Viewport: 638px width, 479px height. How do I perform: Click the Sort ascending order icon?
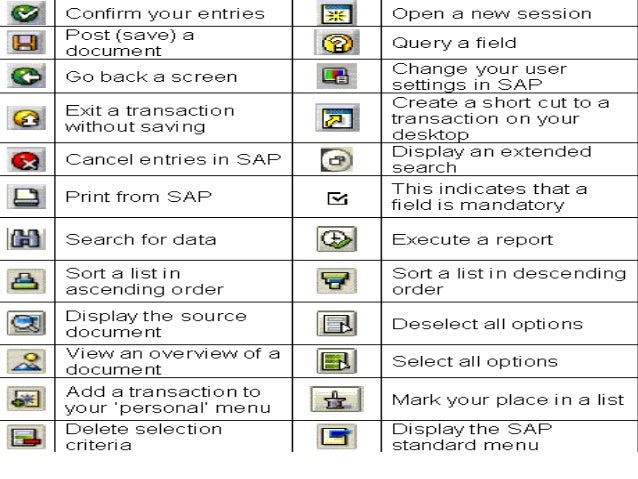26,281
